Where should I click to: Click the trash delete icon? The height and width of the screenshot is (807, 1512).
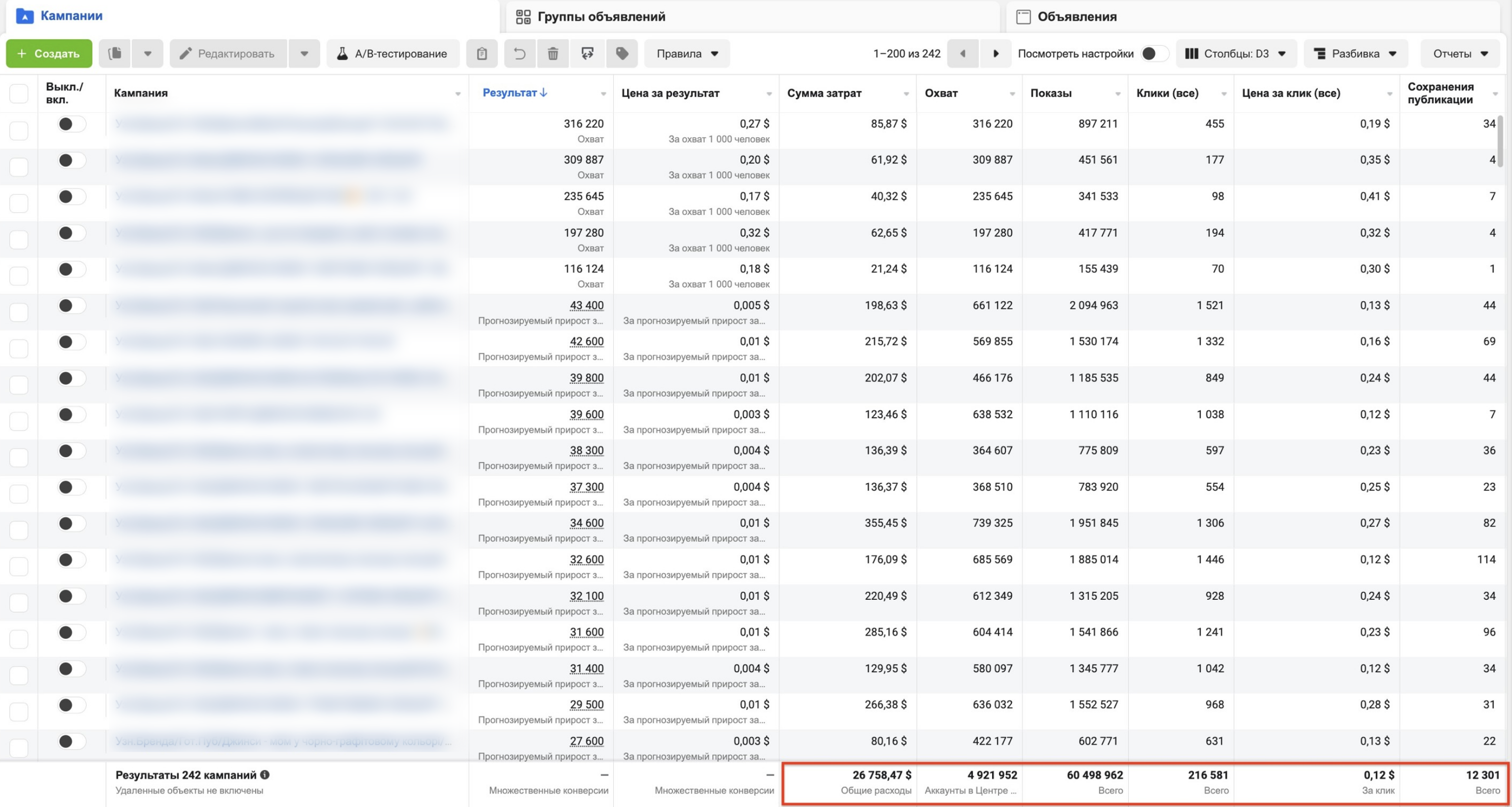tap(552, 54)
